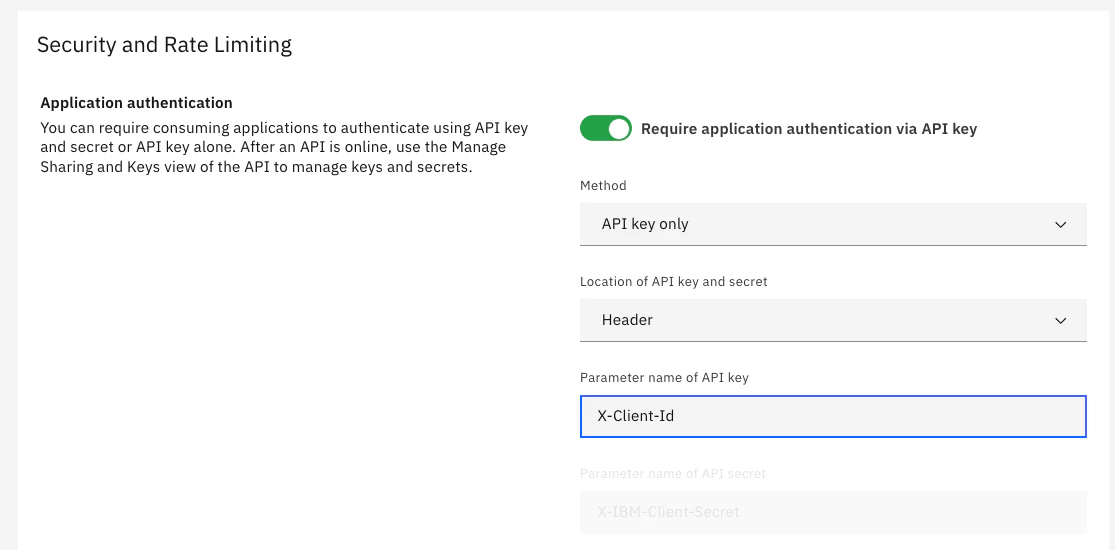
Task: Click the Parameter name of API key label
Action: (664, 377)
